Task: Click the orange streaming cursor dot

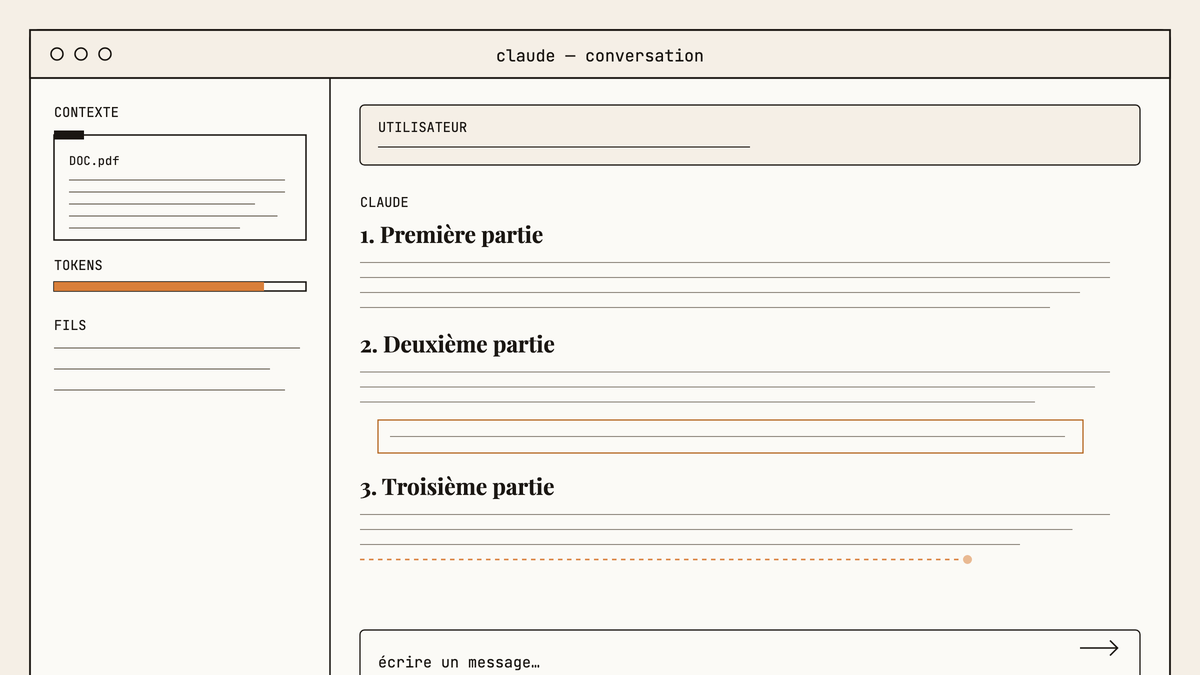Action: [x=967, y=559]
